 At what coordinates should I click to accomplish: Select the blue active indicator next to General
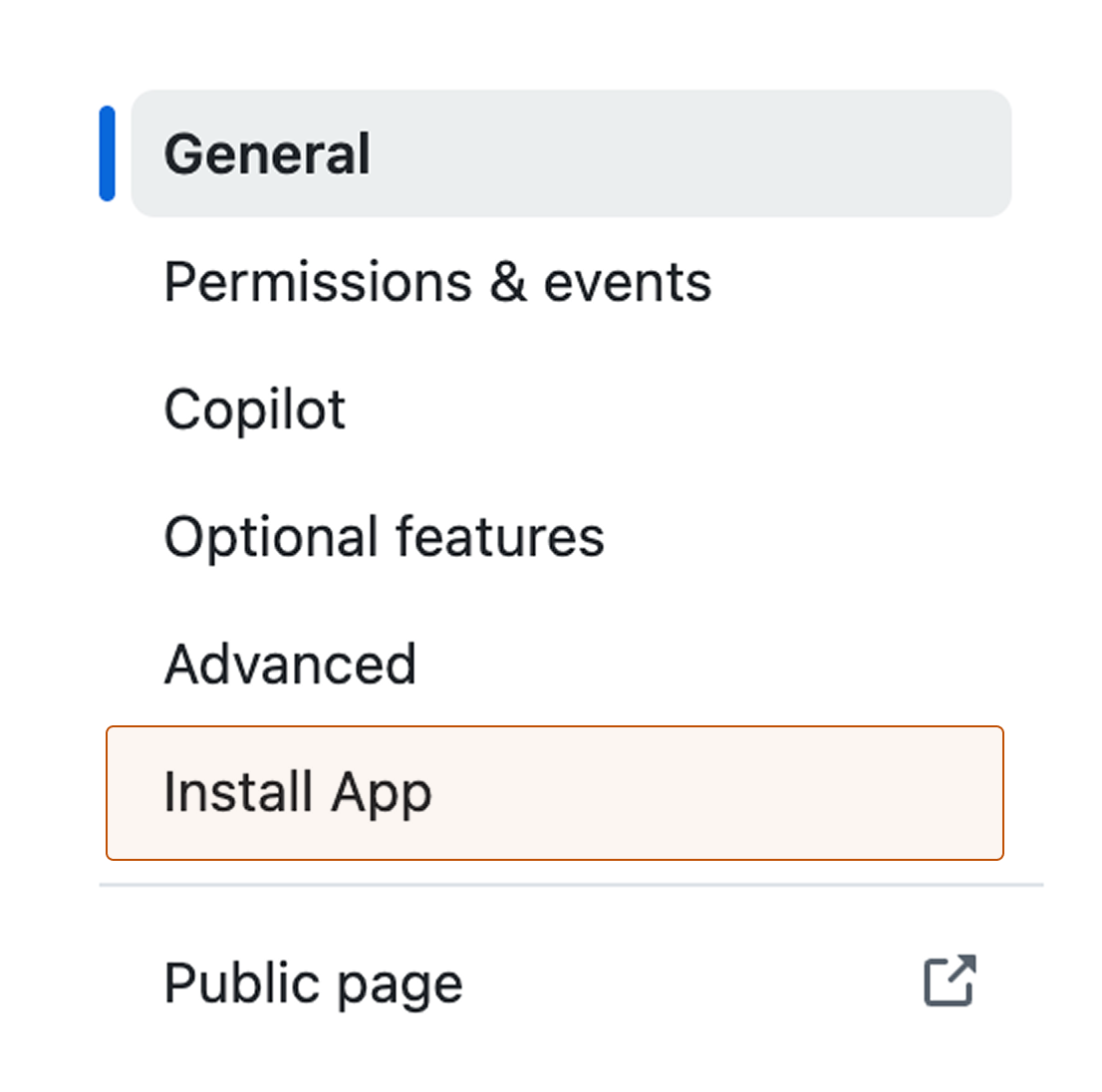click(x=107, y=152)
